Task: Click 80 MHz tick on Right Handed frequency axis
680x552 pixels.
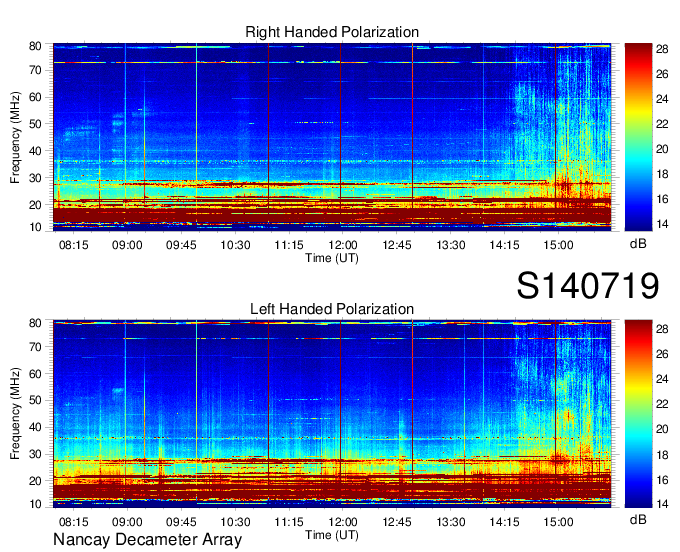Action: click(x=35, y=46)
